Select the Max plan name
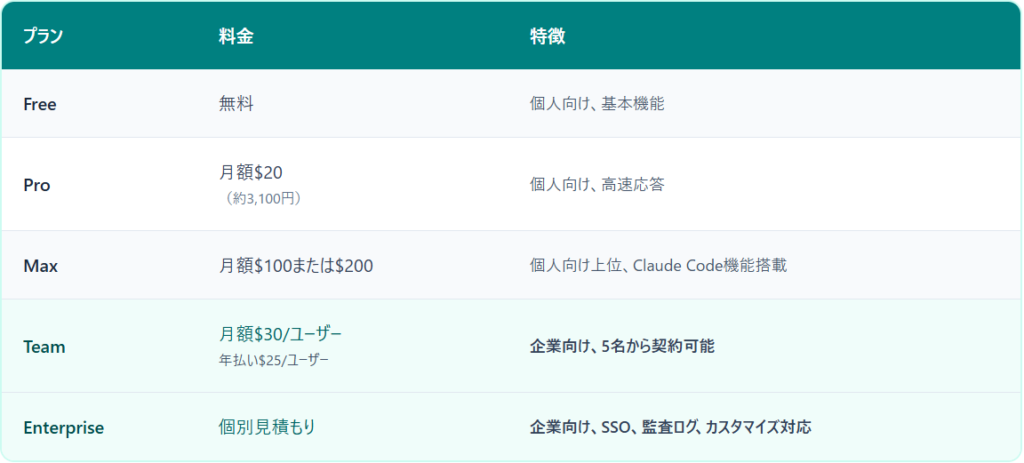The width and height of the screenshot is (1024, 463). click(x=39, y=265)
